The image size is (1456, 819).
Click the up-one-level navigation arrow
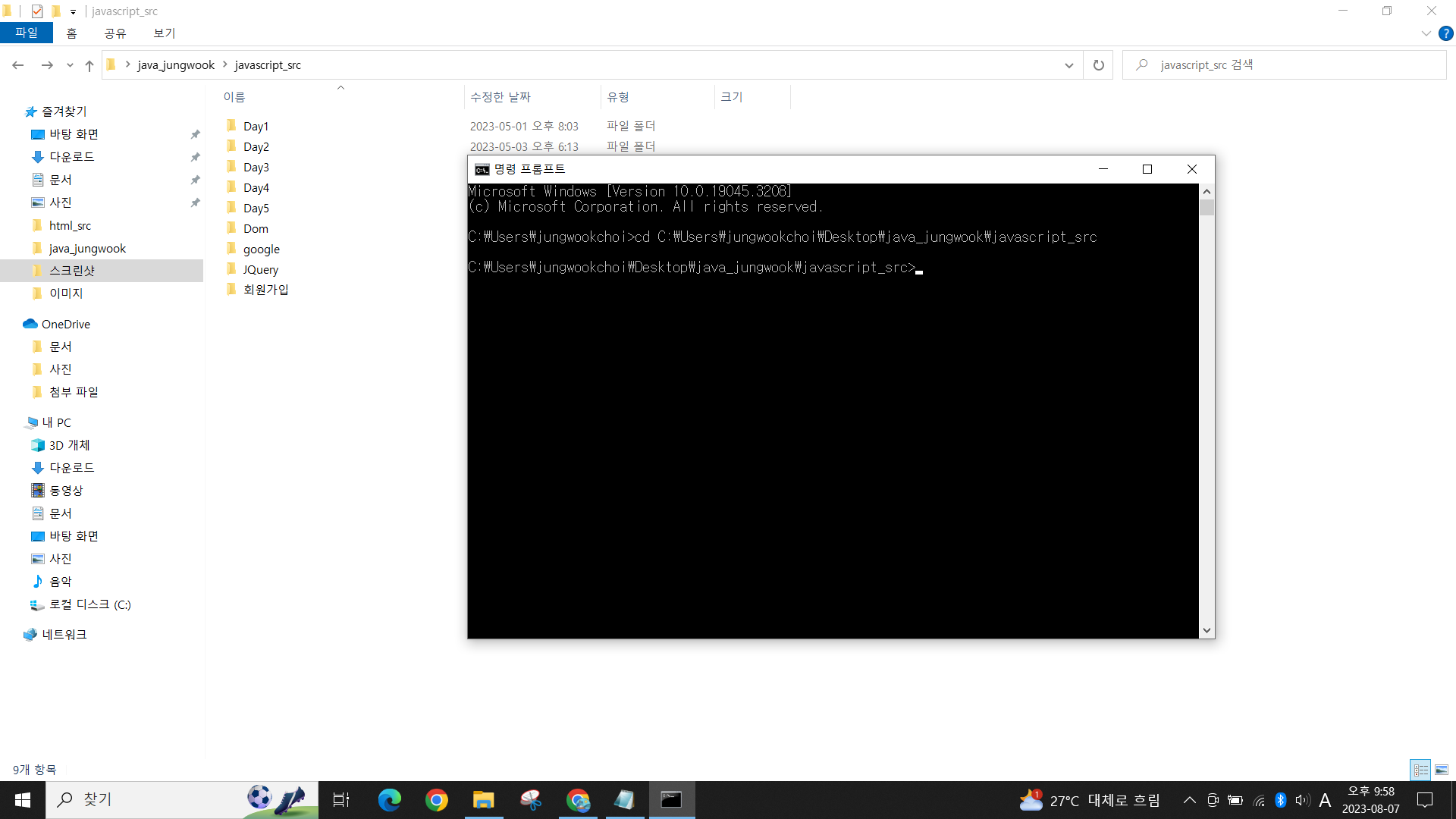coord(89,65)
